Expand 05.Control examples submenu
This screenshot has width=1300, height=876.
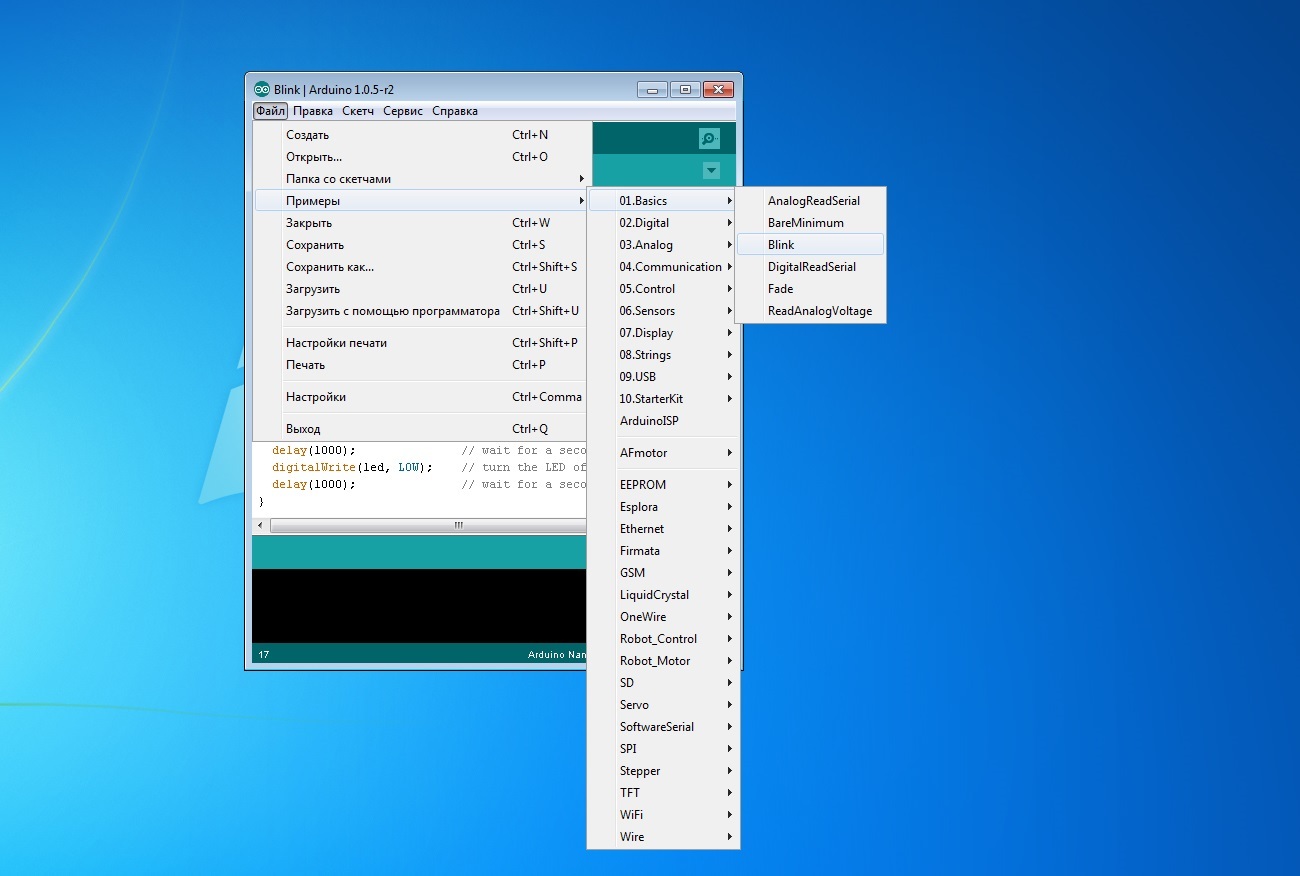click(x=663, y=289)
